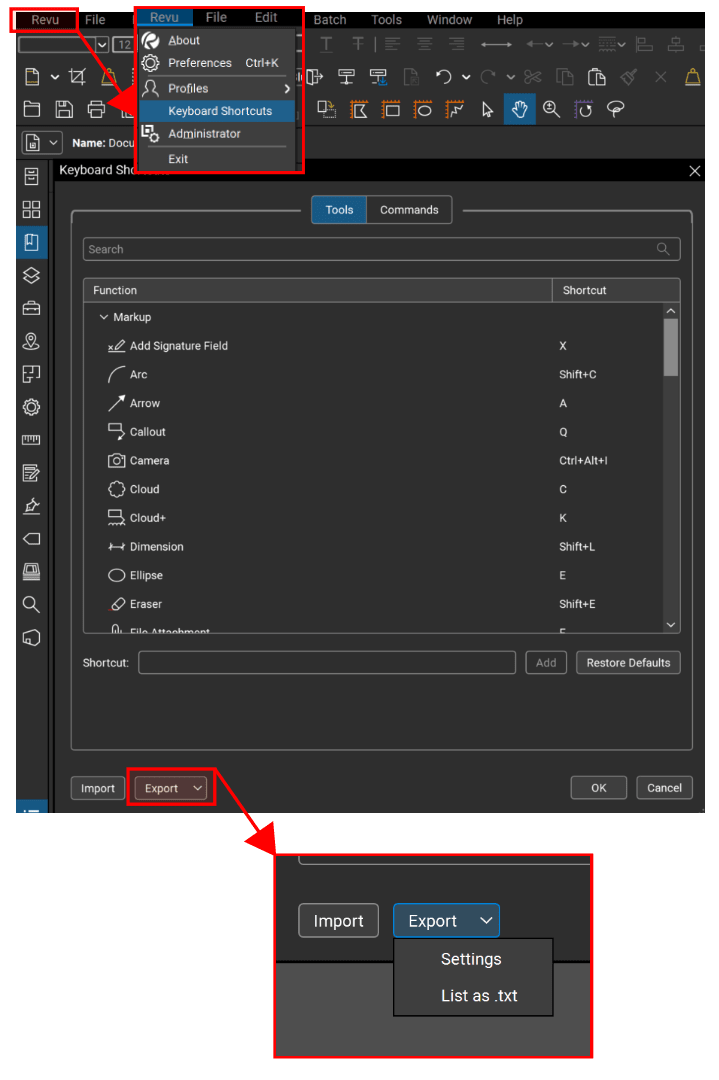719x1080 pixels.
Task: Open the Undo history dropdown arrow
Action: coord(466,77)
